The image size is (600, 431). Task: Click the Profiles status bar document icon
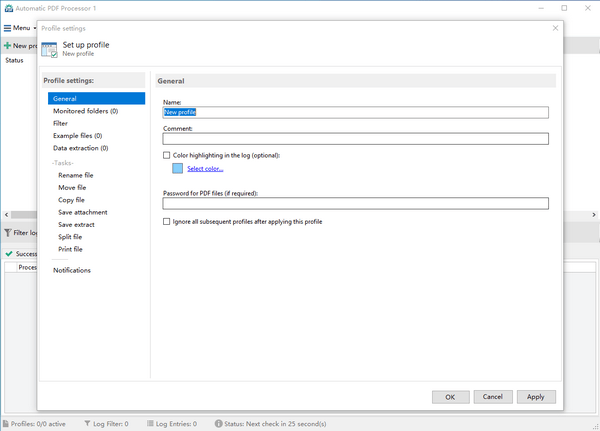pyautogui.click(x=5, y=424)
